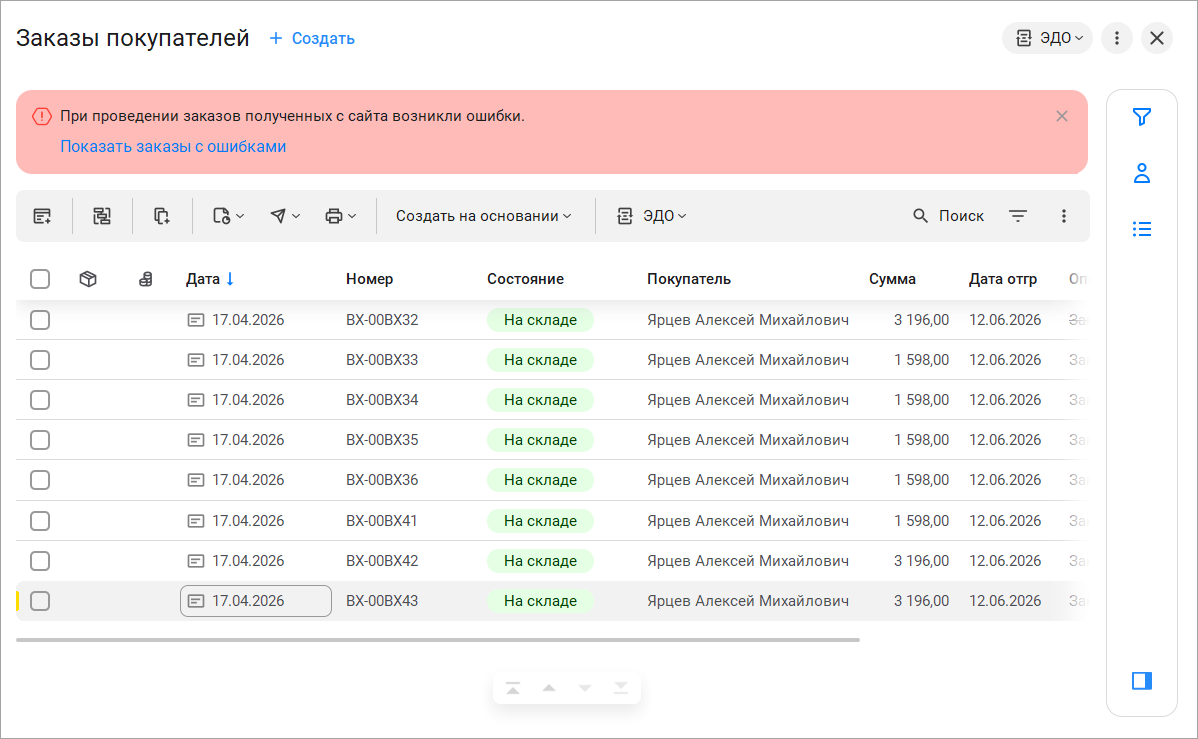1198x739 pixels.
Task: Select the order number ВХ-00ВХ35 cell
Action: 381,440
